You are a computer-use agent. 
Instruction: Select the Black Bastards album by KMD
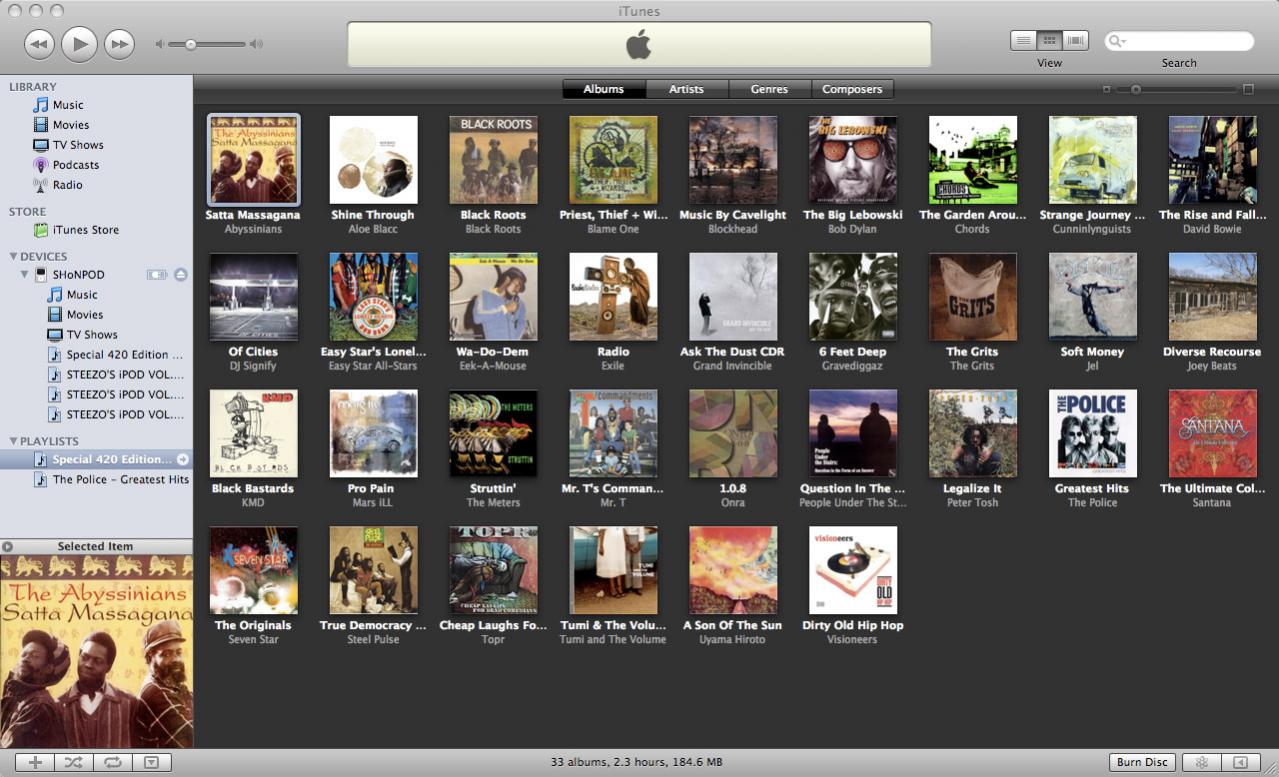pyautogui.click(x=253, y=434)
